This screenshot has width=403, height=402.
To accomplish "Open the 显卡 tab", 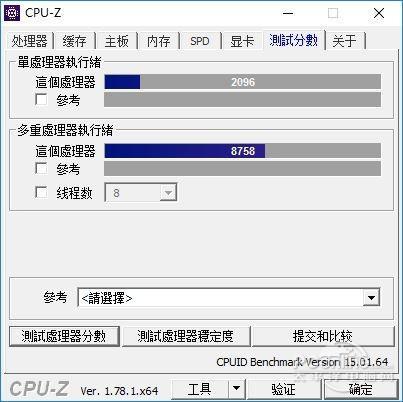I will (242, 41).
